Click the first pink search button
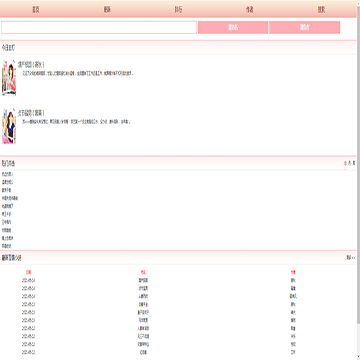The image size is (360, 360). (233, 27)
